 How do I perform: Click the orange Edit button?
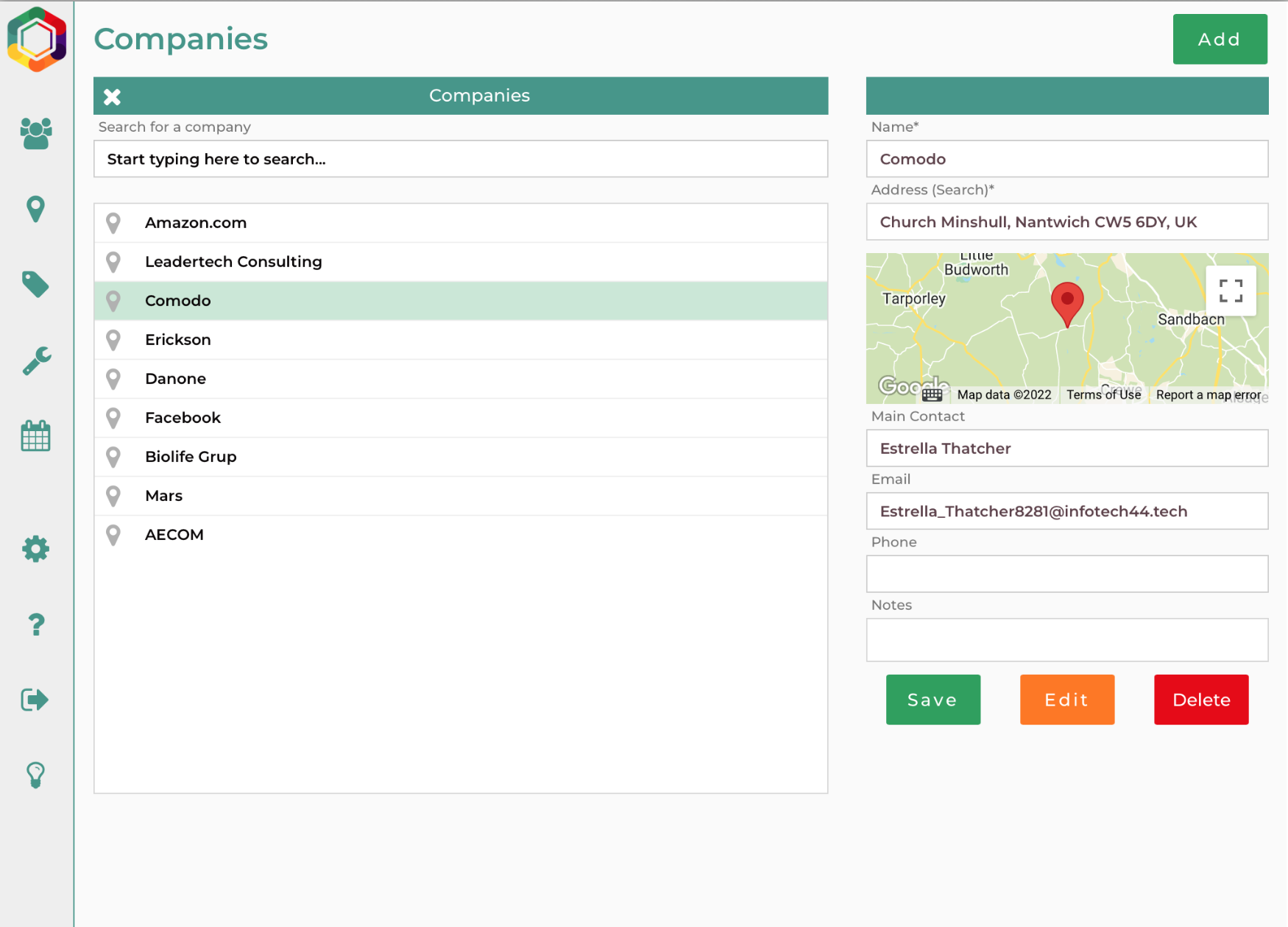click(x=1066, y=700)
